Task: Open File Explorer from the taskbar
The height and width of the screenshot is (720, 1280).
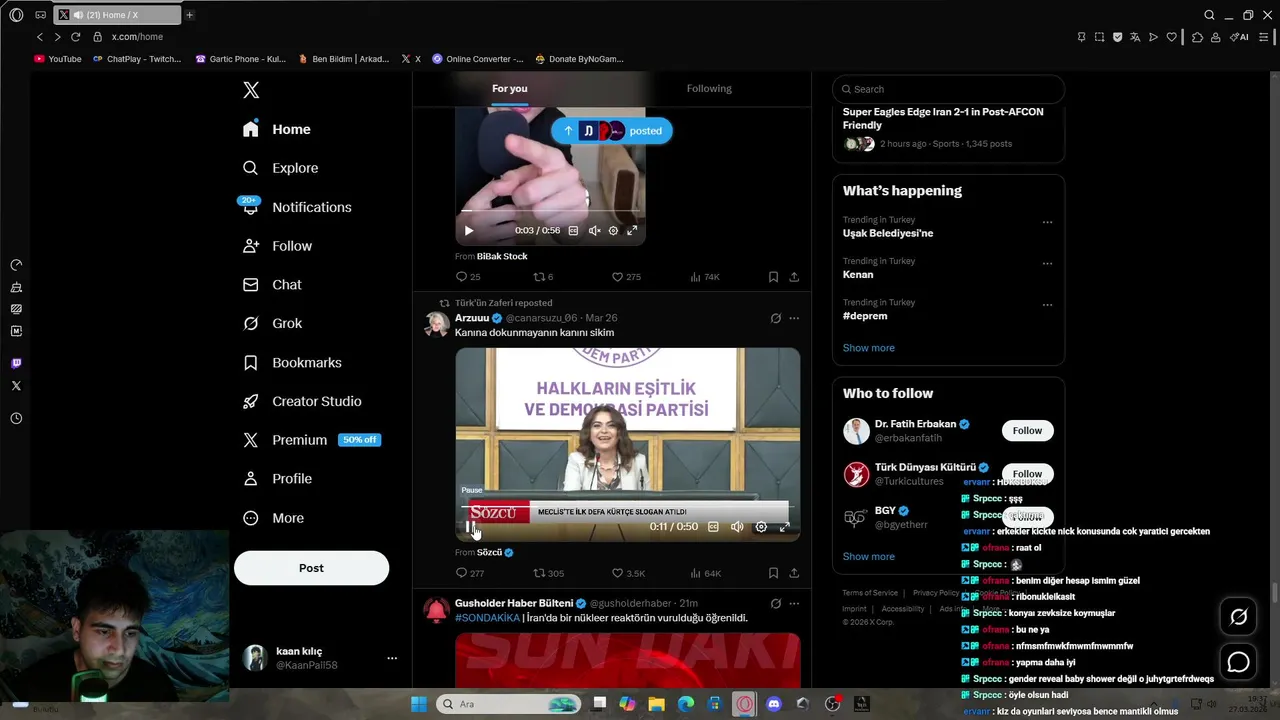Action: [657, 704]
